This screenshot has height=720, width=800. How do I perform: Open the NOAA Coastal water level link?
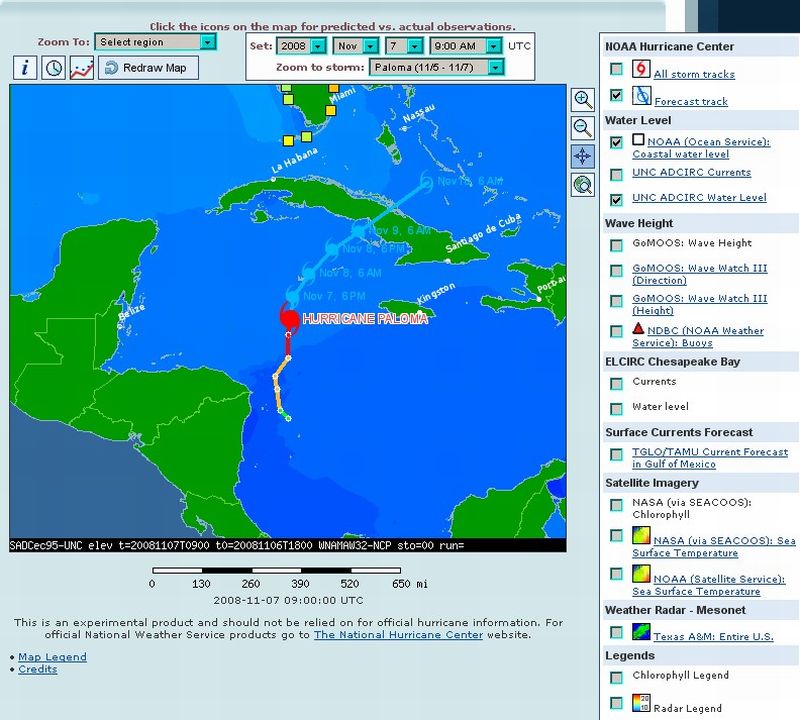[702, 148]
